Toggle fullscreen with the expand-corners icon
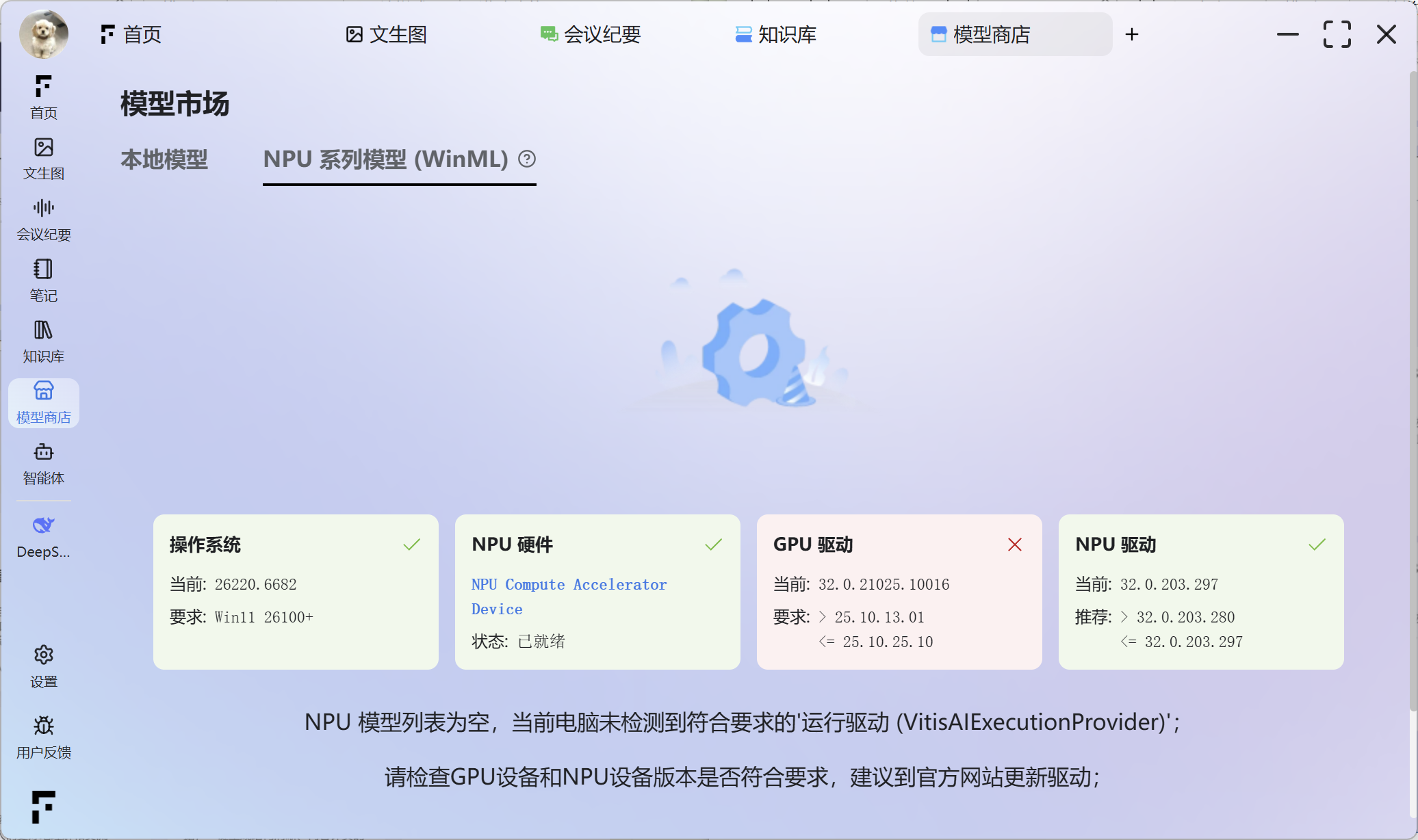1418x840 pixels. 1337,34
